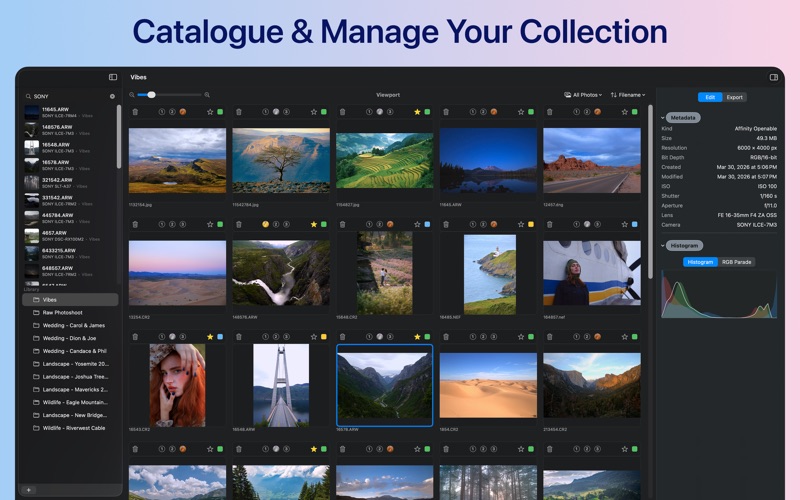Trash the selected 16578.ARW photo
Screen dimensions: 800x500
pyautogui.click(x=342, y=337)
